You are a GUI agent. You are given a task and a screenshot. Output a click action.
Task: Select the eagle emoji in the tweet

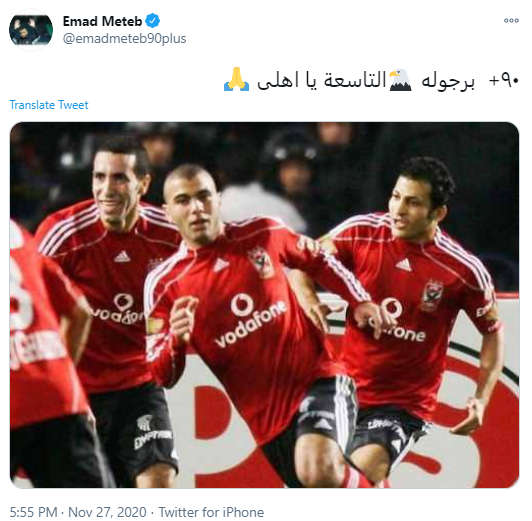coord(400,80)
